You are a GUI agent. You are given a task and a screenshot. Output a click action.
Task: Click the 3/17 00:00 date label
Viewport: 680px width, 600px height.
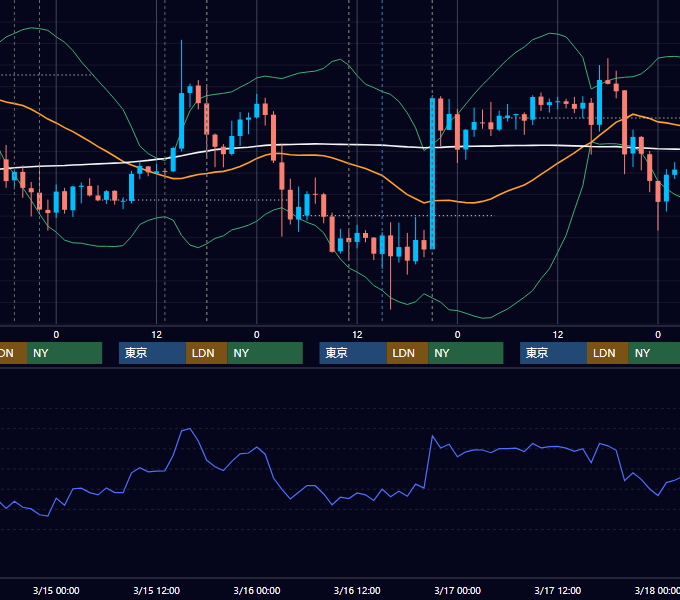pyautogui.click(x=458, y=590)
